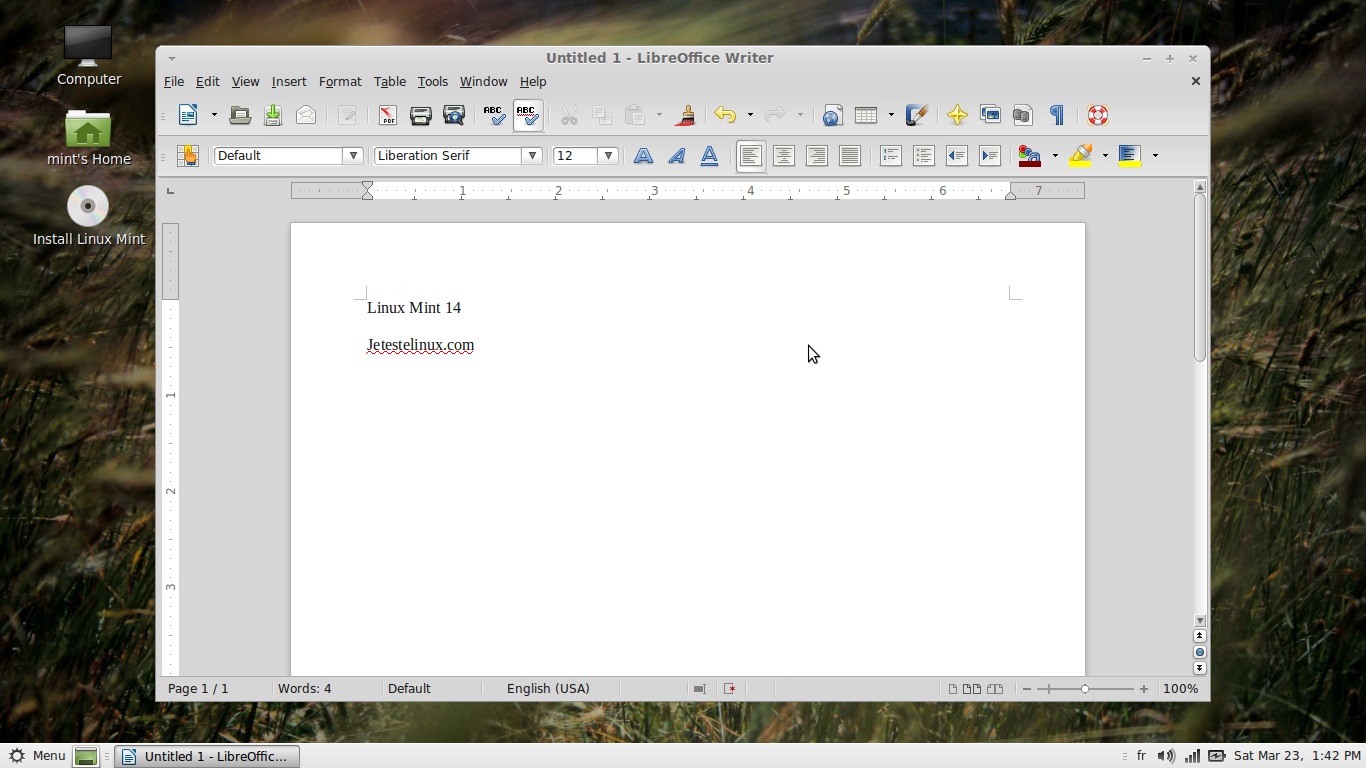Image resolution: width=1366 pixels, height=768 pixels.
Task: Apply Underline formatting icon
Action: (x=709, y=155)
